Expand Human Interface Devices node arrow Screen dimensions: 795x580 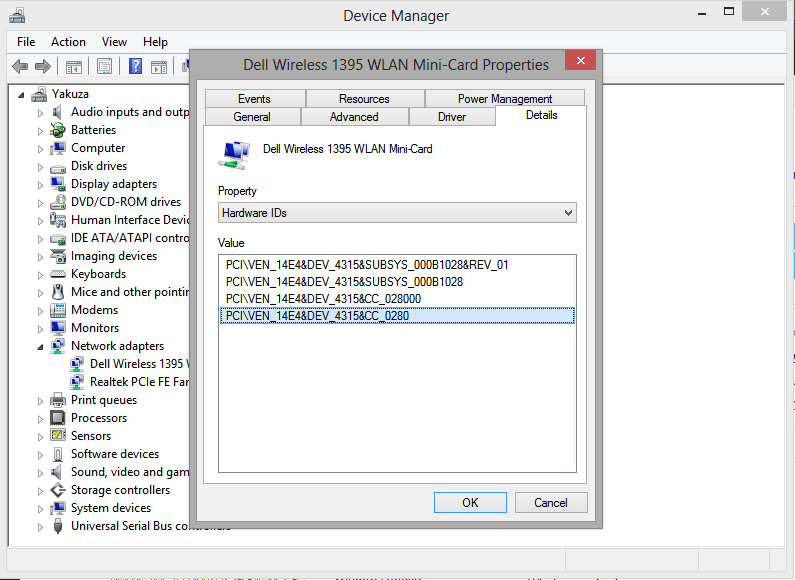(40, 221)
